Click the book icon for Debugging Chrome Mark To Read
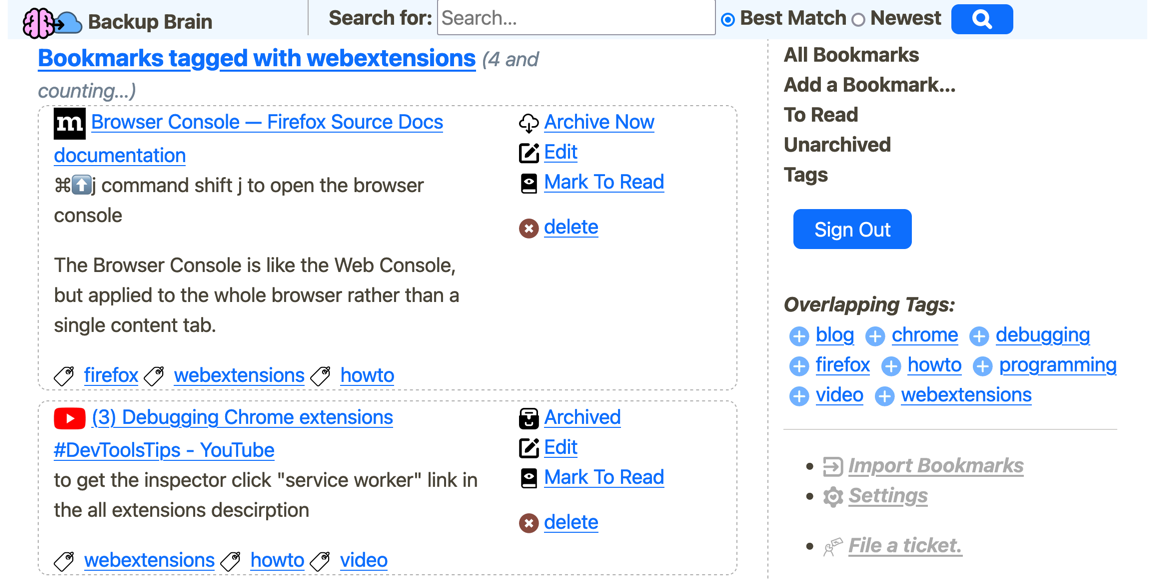The width and height of the screenshot is (1155, 580). coord(529,478)
